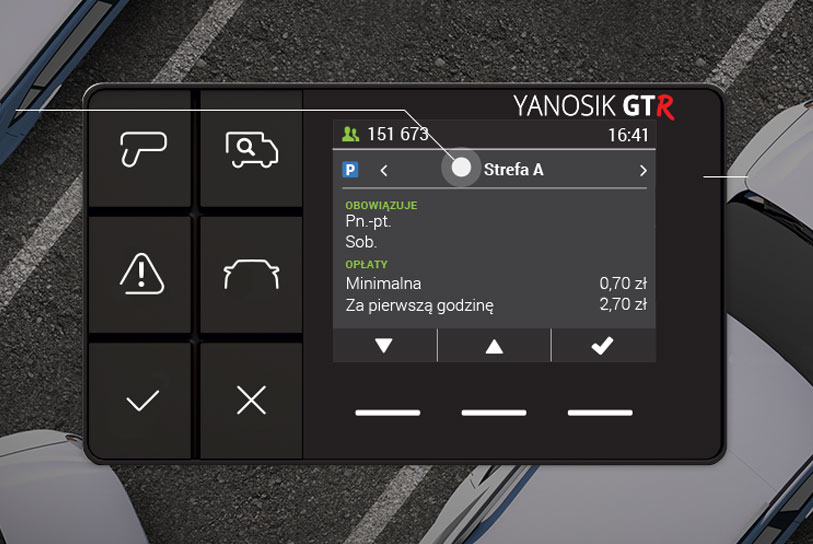Tap the soft key under the on-screen checkmark
Viewport: 813px width, 544px height.
600,413
